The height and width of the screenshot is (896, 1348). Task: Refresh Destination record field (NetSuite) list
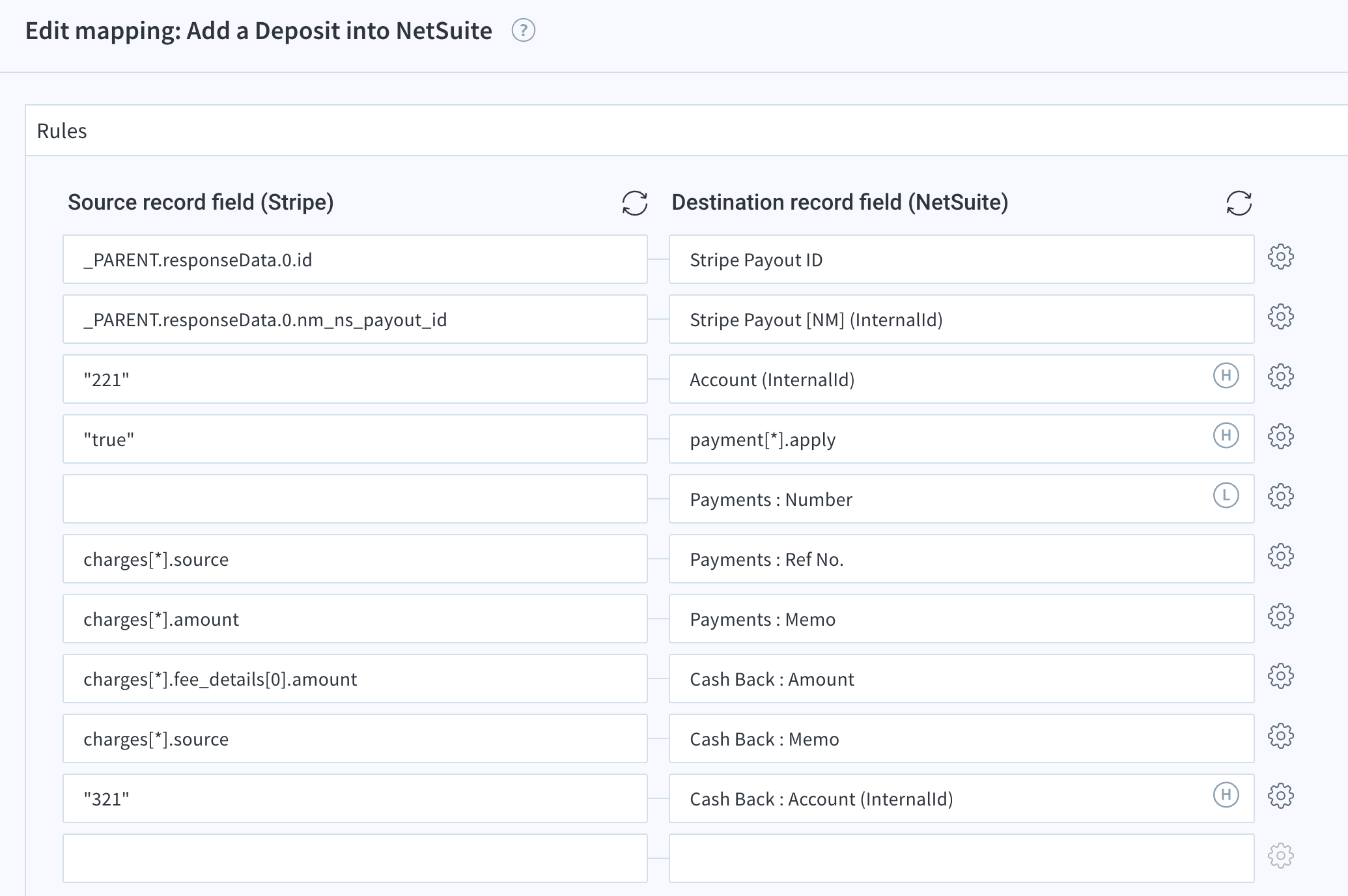[1239, 203]
